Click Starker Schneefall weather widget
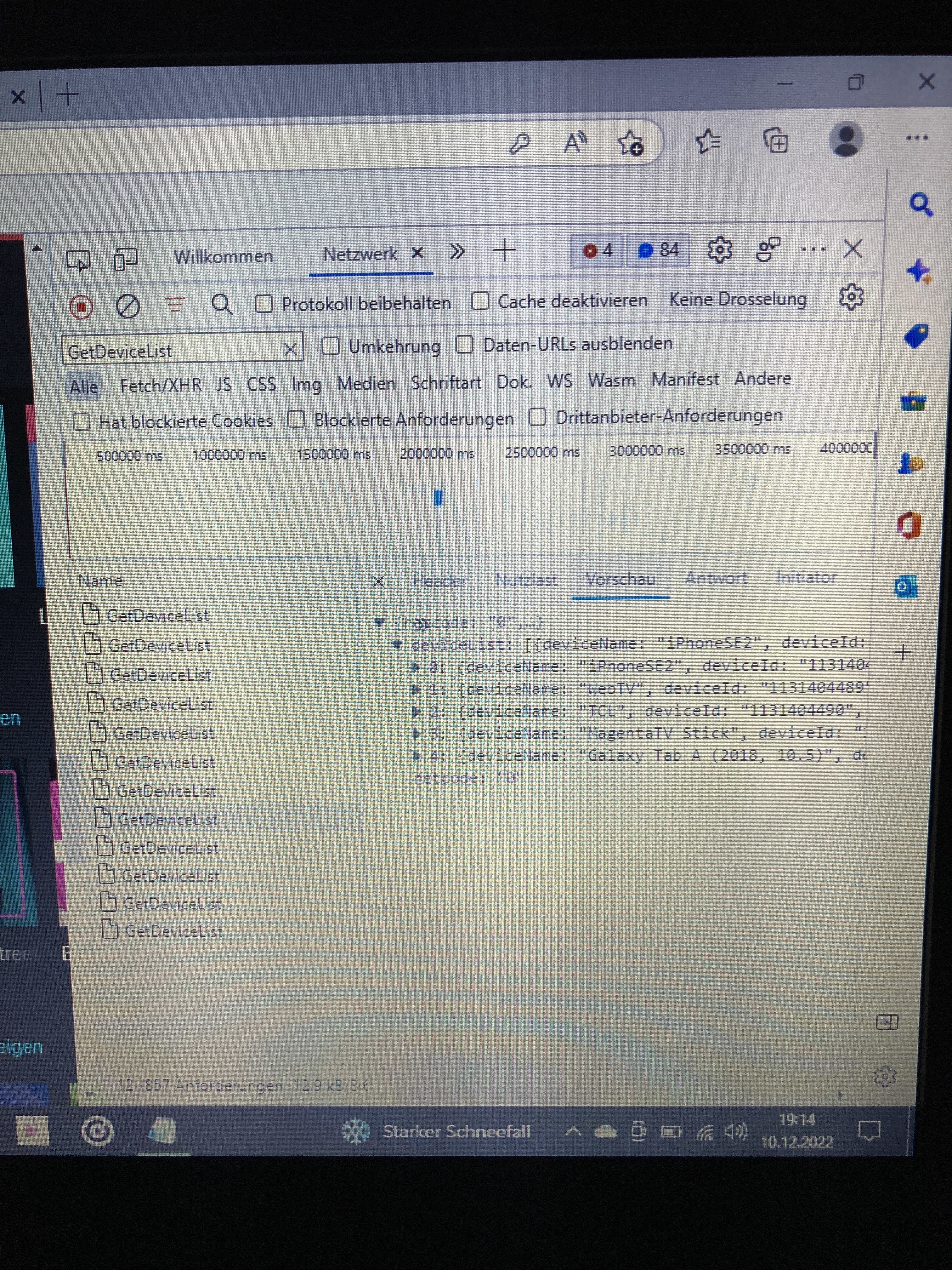 pyautogui.click(x=436, y=1131)
